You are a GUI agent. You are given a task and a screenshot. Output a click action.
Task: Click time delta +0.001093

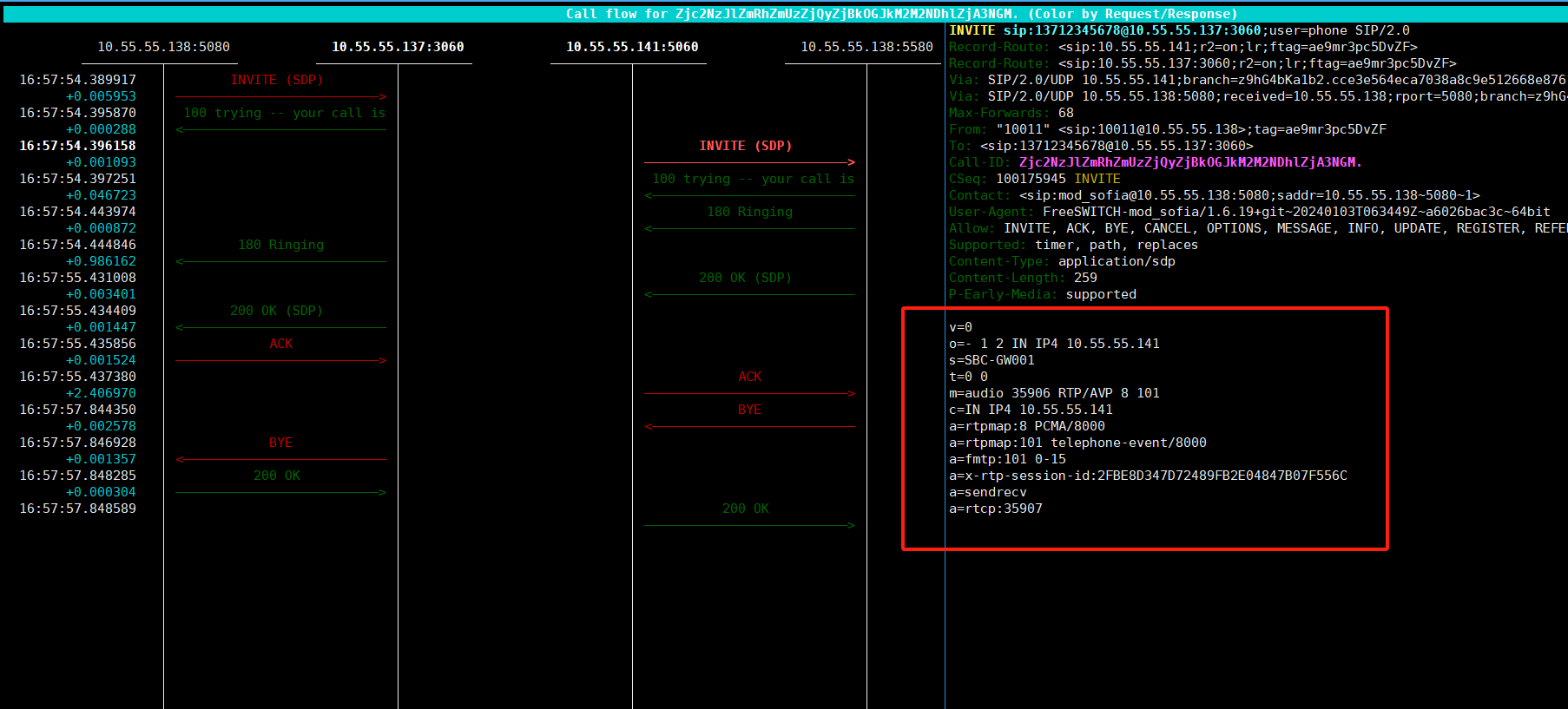point(101,162)
